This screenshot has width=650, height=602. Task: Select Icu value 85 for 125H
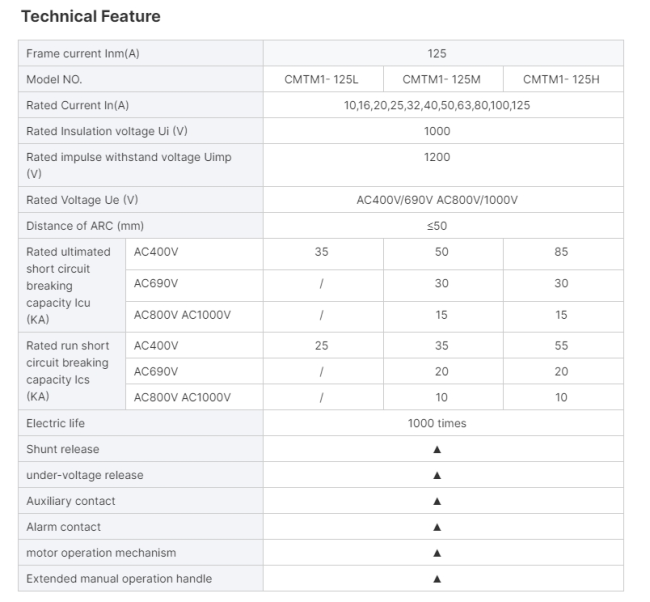(x=561, y=252)
